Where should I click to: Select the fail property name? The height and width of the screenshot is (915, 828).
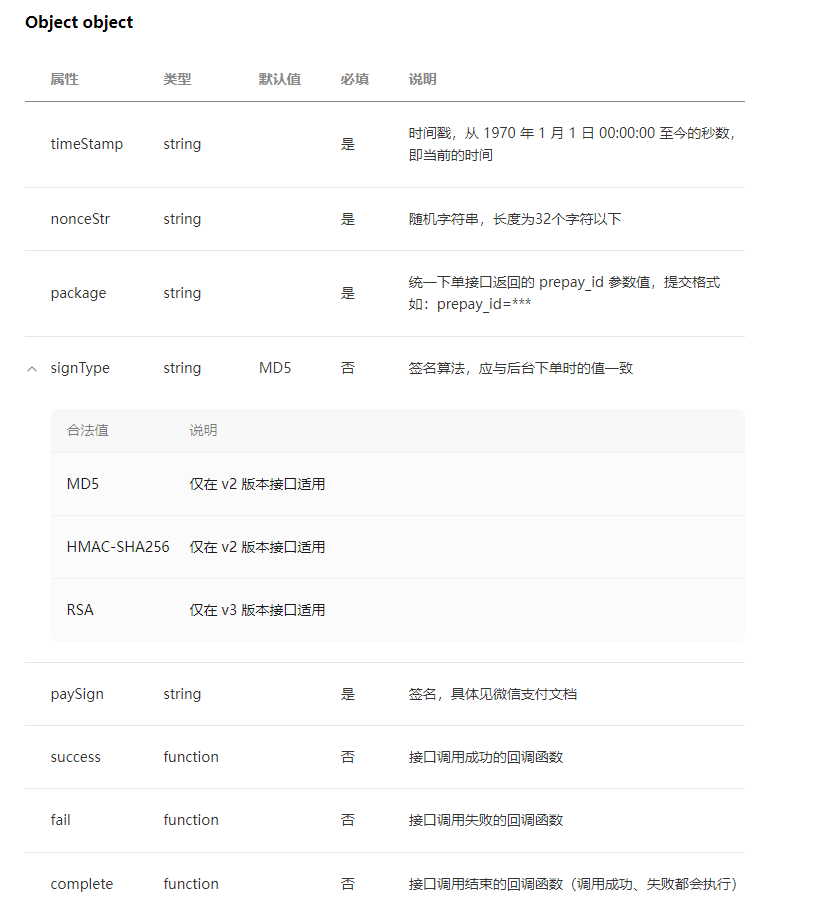[60, 820]
